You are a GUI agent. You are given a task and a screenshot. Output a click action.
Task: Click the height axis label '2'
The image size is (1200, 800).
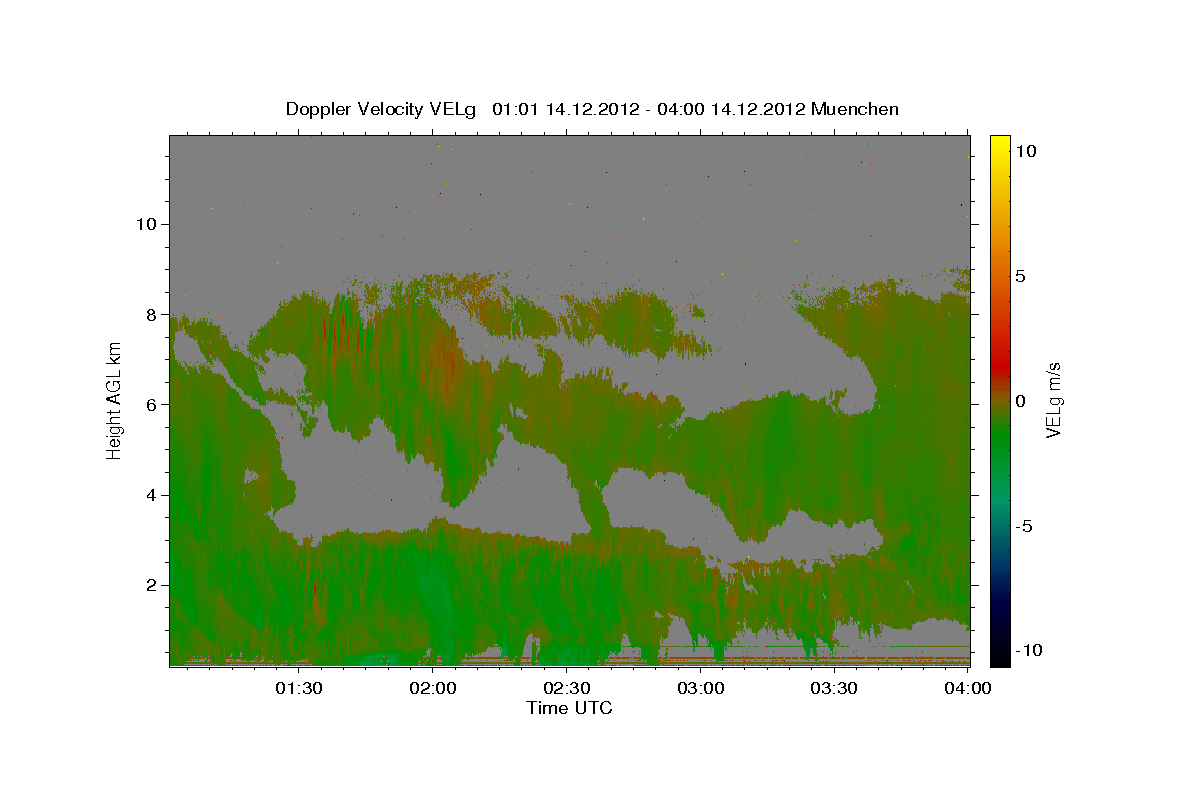[152, 585]
